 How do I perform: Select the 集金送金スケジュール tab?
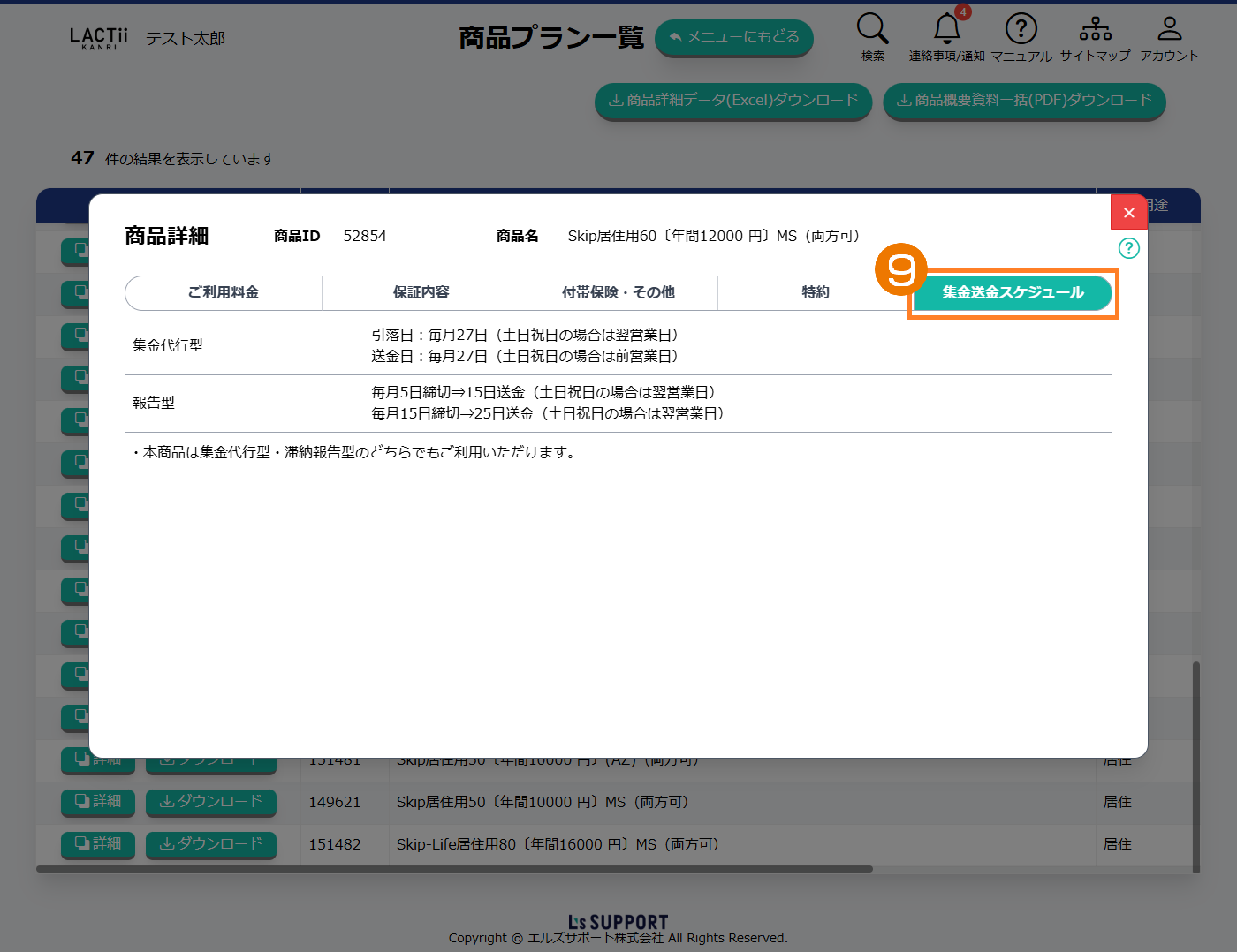(1013, 292)
